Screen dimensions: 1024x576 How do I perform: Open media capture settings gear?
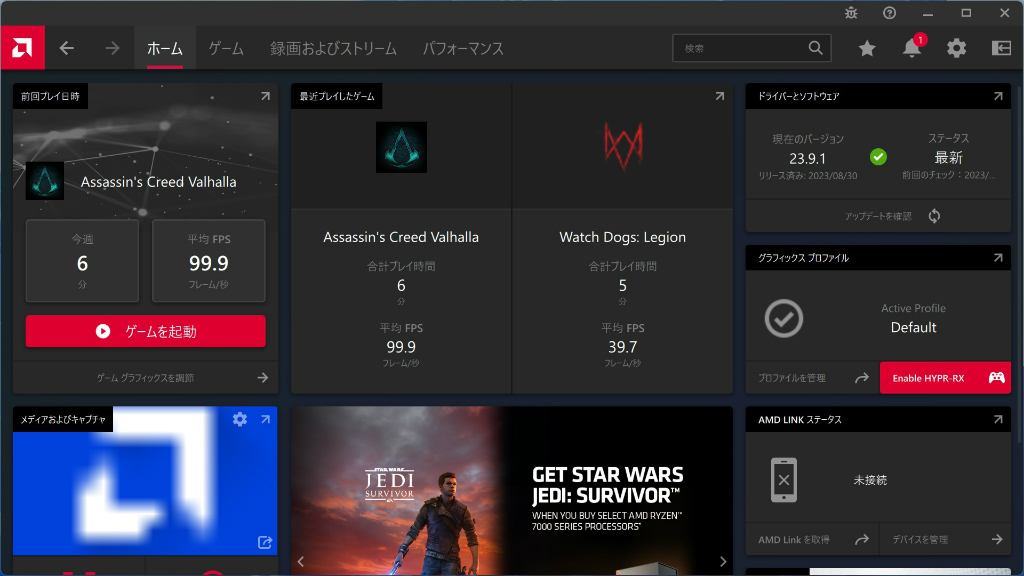pyautogui.click(x=240, y=419)
